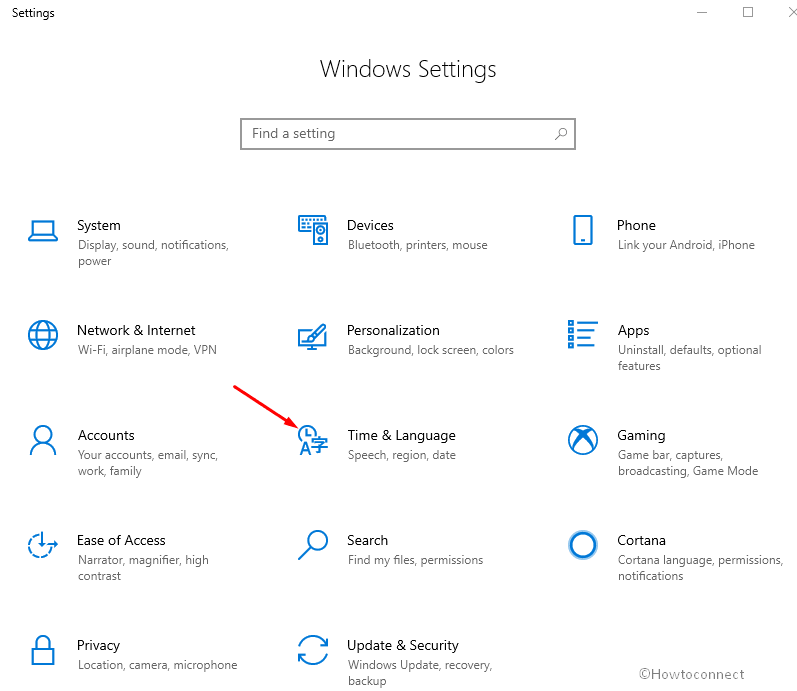The height and width of the screenshot is (691, 797).
Task: Click the Network & Internet globe icon
Action: tap(43, 335)
